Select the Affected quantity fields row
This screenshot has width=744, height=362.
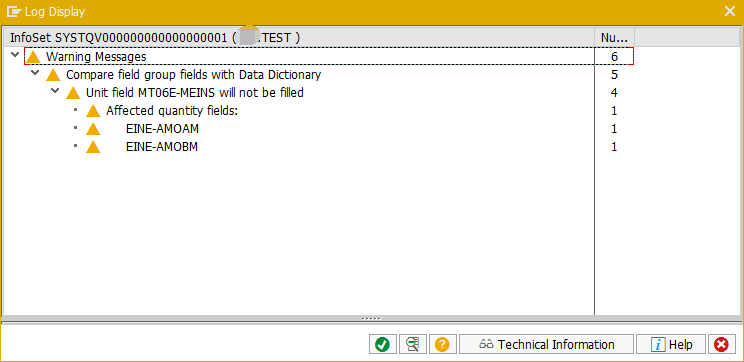pyautogui.click(x=171, y=111)
